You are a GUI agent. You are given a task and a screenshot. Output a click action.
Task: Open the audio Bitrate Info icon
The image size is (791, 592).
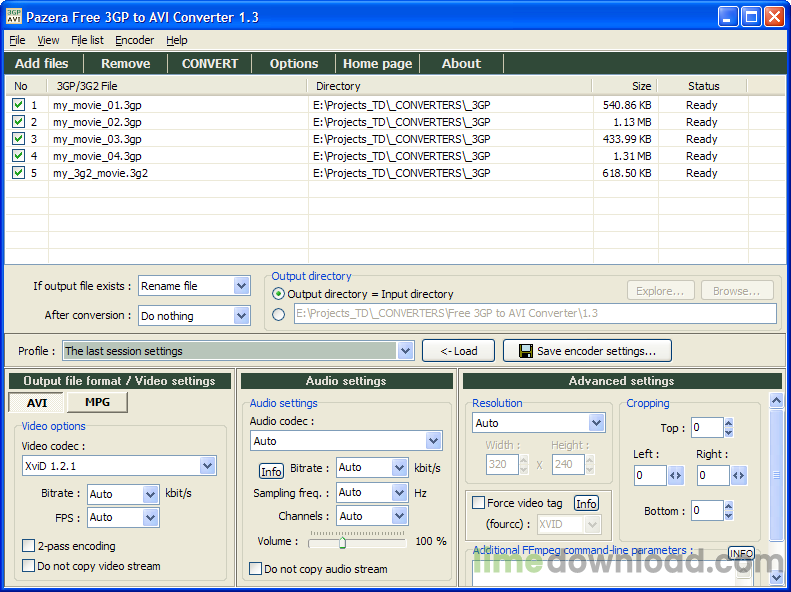pyautogui.click(x=271, y=471)
